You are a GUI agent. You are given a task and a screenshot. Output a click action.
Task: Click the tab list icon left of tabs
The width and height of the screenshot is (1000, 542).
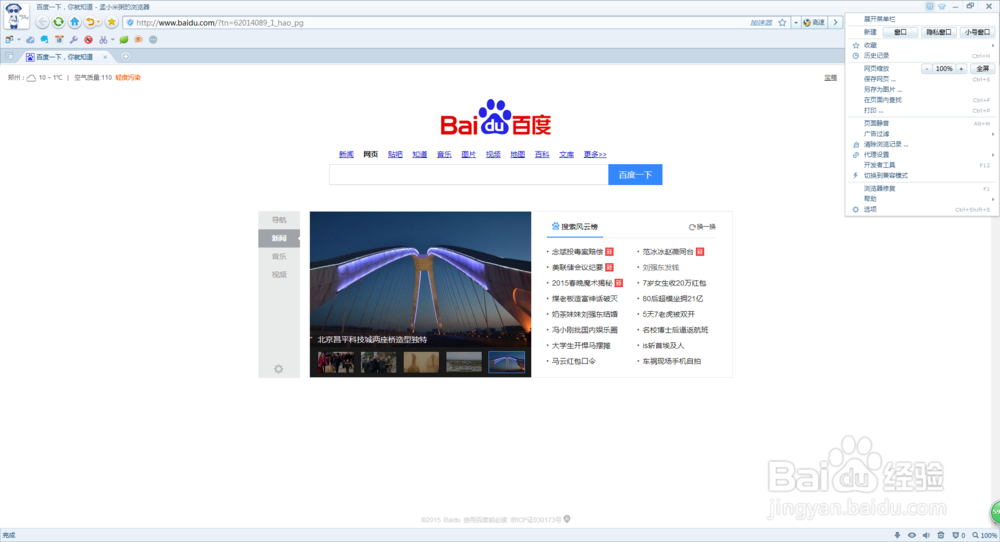[10, 57]
